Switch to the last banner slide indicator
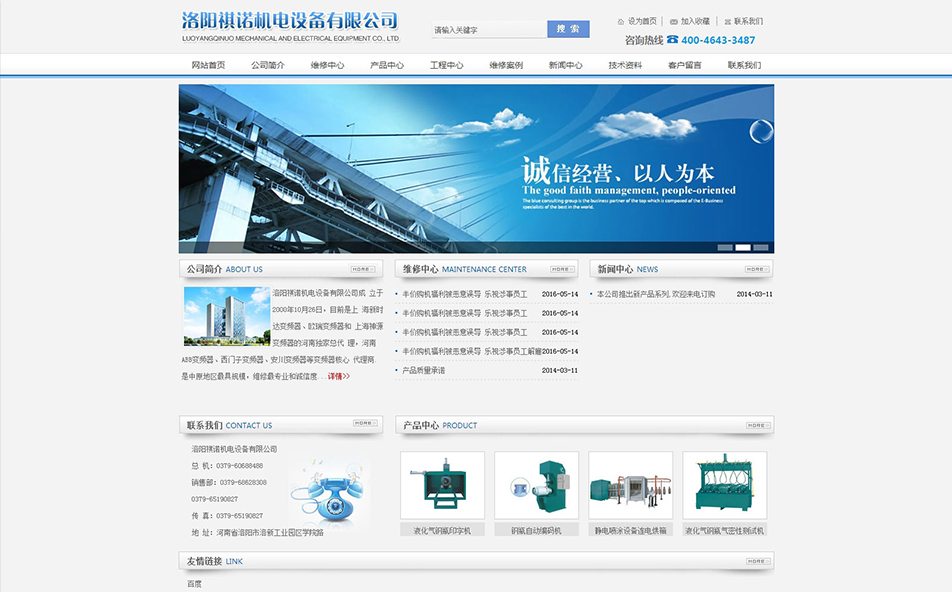 click(x=761, y=247)
